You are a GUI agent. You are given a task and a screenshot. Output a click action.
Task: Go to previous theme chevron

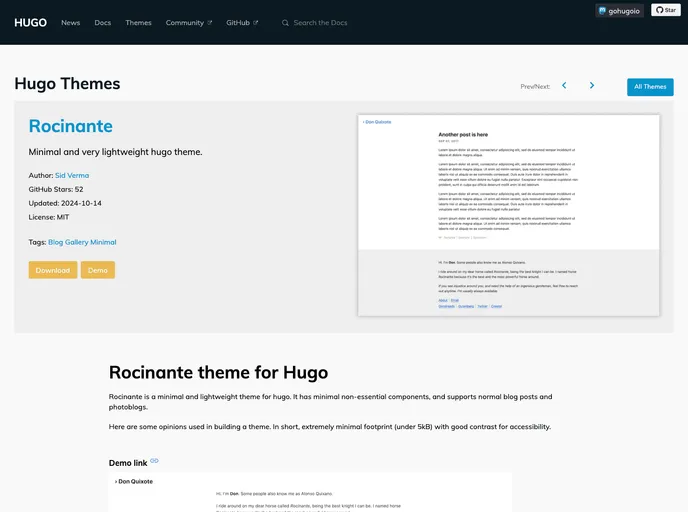click(x=564, y=86)
